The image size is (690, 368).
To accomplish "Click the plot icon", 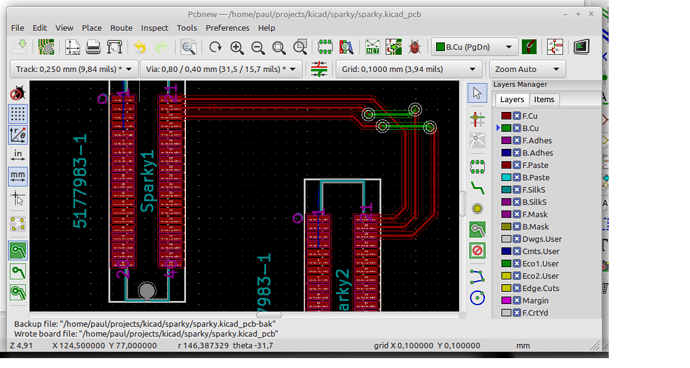I will [x=114, y=47].
